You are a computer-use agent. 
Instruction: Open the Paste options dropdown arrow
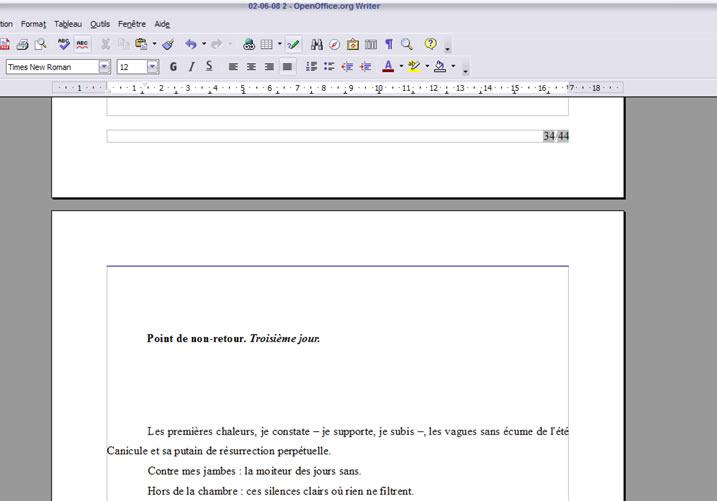pyautogui.click(x=154, y=44)
